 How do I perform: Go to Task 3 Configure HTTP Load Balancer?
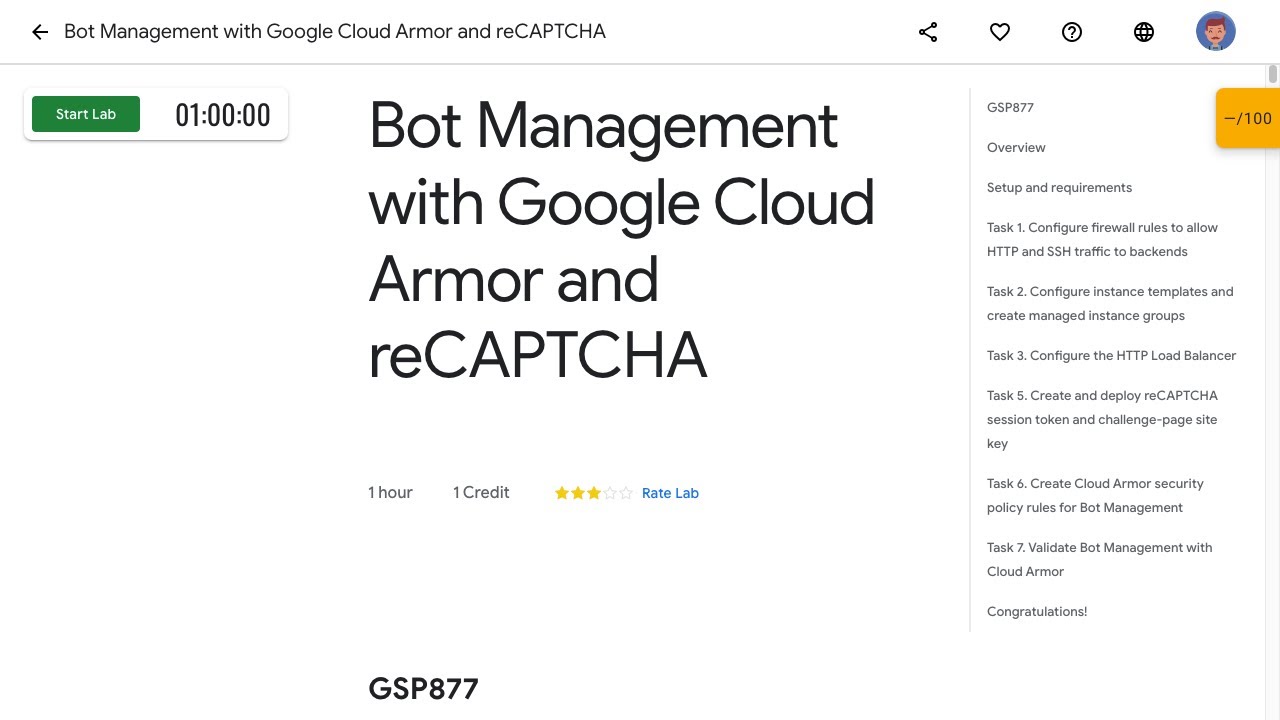click(x=1111, y=355)
